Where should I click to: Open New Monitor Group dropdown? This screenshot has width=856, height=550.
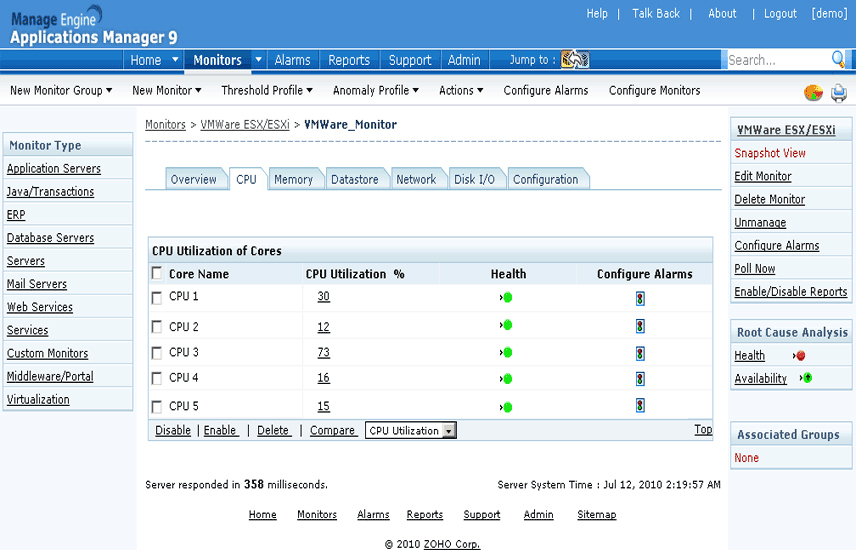click(61, 91)
